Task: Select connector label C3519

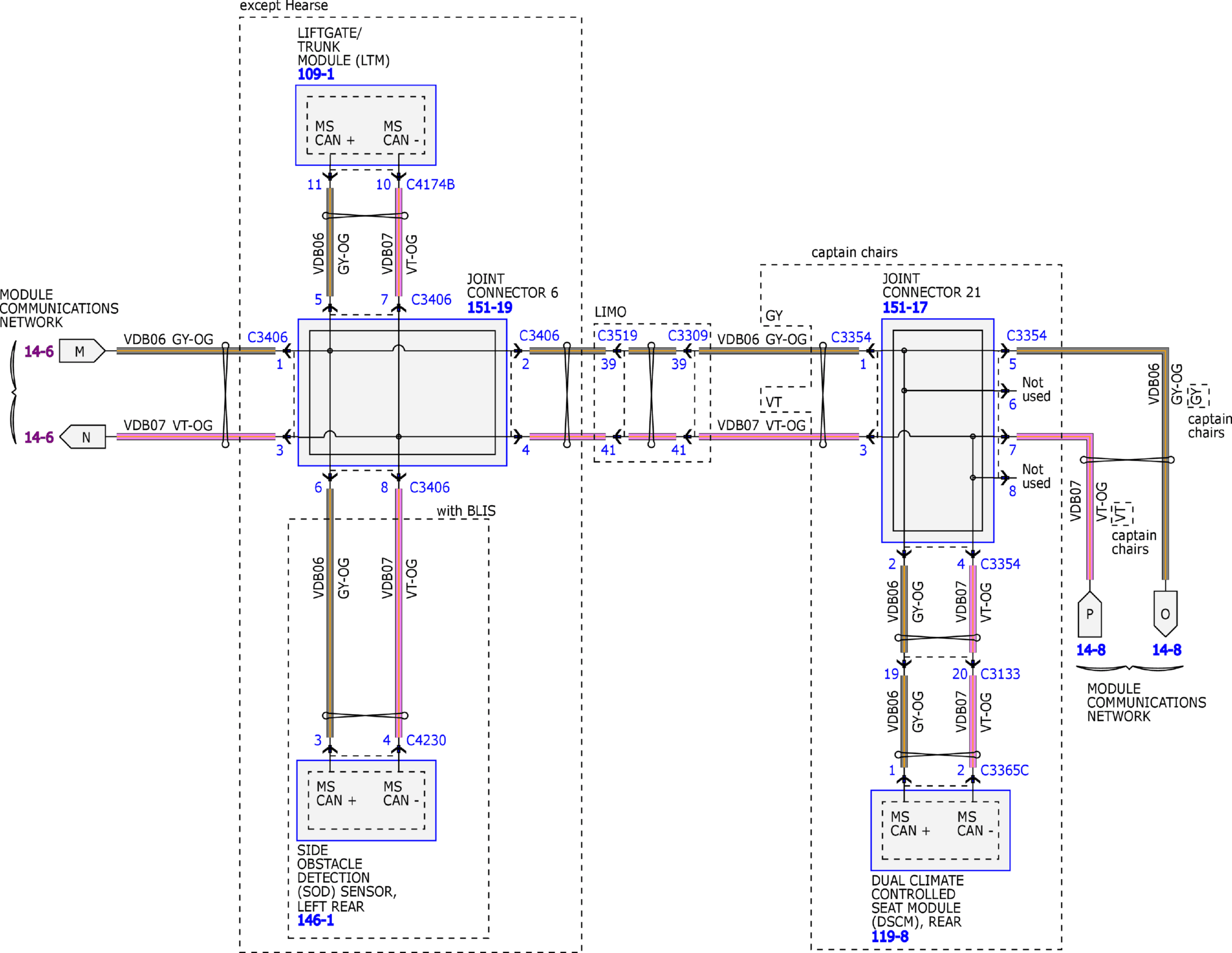Action: (617, 336)
